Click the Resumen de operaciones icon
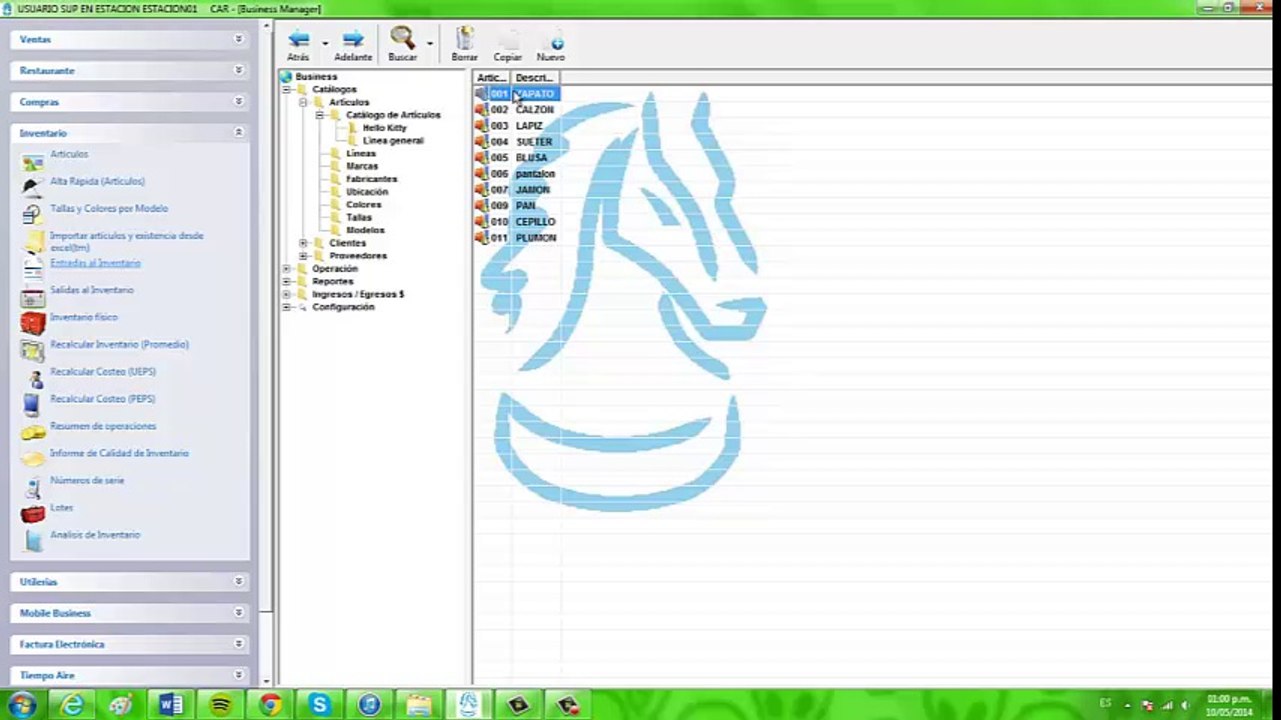 (x=32, y=431)
